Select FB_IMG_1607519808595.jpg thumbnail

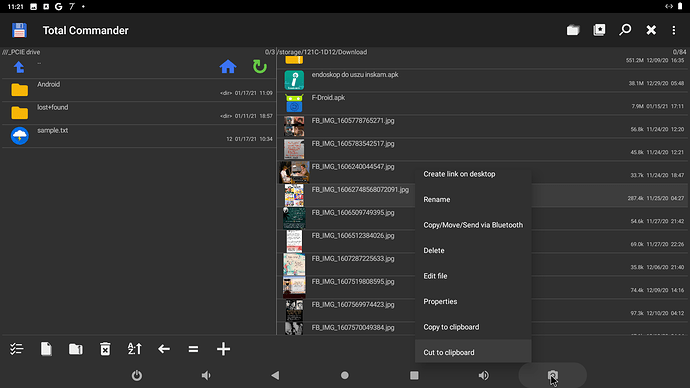point(294,287)
